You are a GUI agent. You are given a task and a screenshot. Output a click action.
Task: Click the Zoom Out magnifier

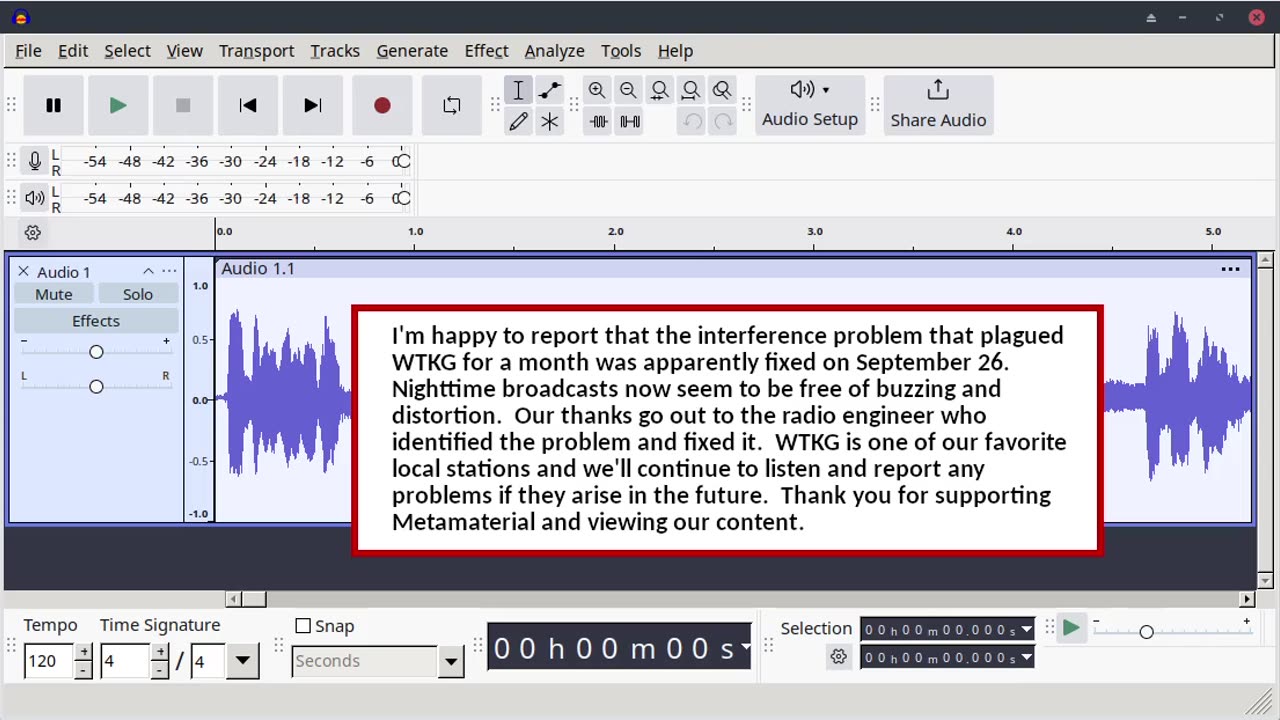pos(628,90)
